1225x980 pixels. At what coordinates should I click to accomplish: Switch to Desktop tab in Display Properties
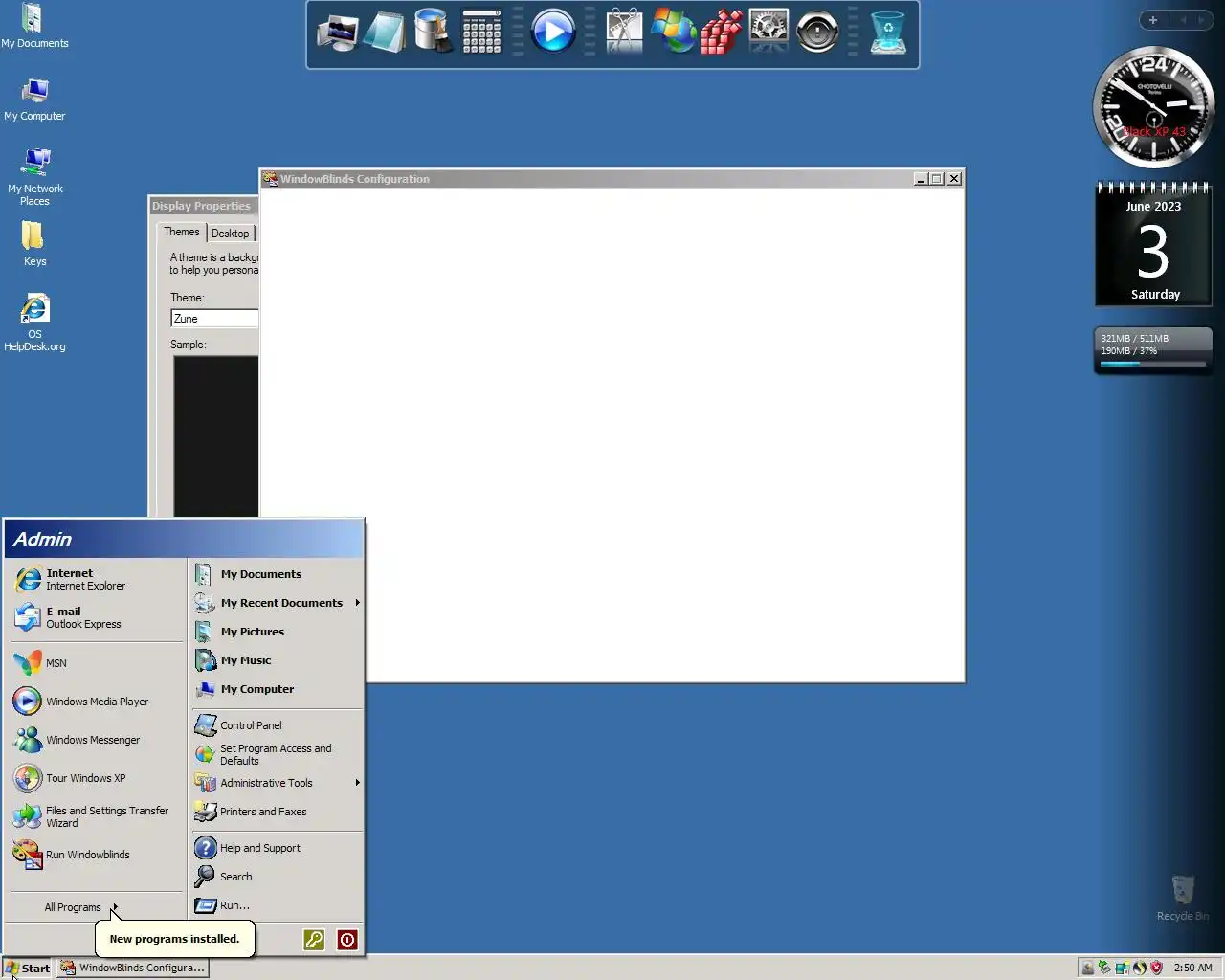tap(230, 233)
